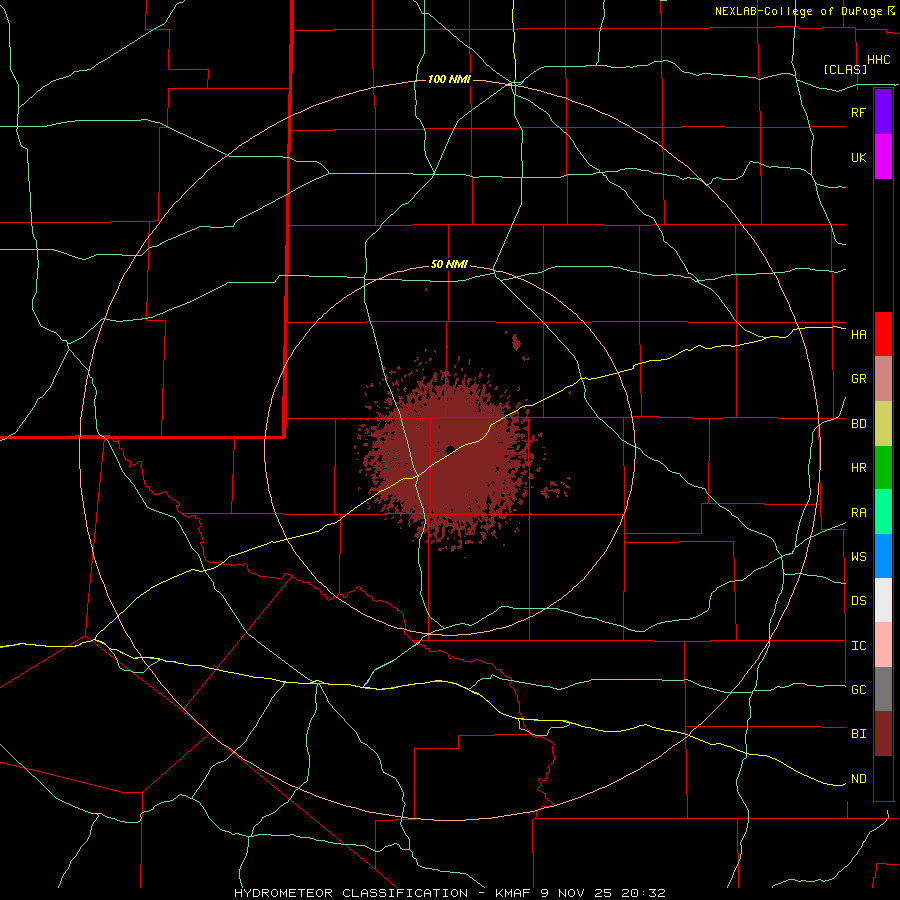
Task: Select the light pink IC legend swatch
Action: coord(883,645)
